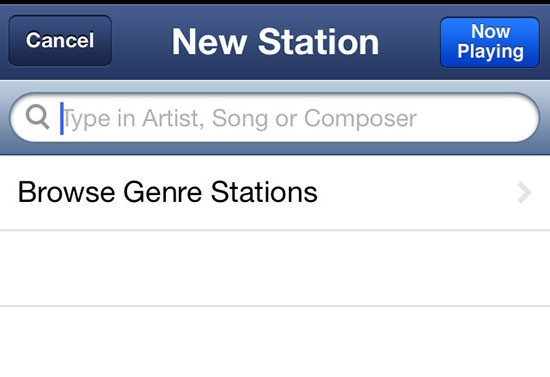Click the blank area below second divider
This screenshot has width=550, height=377.
275,342
